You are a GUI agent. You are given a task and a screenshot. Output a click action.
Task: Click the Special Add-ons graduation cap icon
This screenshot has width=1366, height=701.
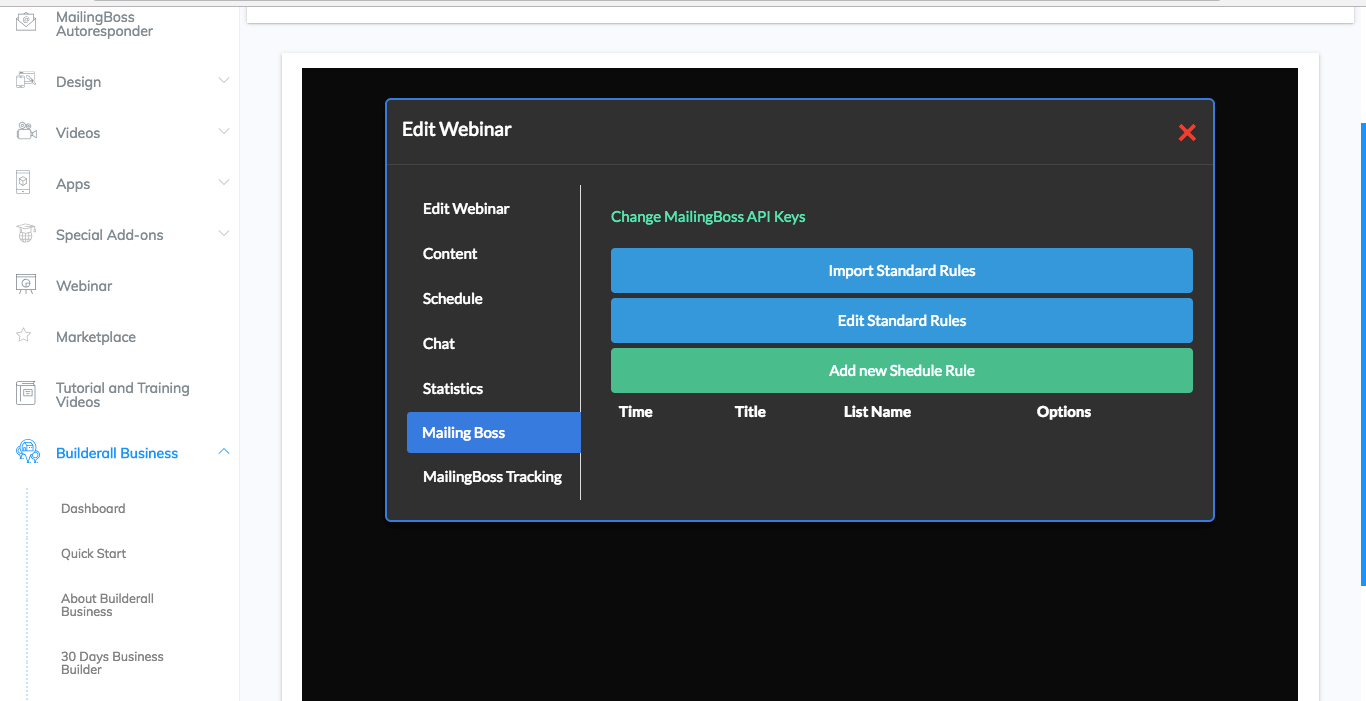(26, 234)
